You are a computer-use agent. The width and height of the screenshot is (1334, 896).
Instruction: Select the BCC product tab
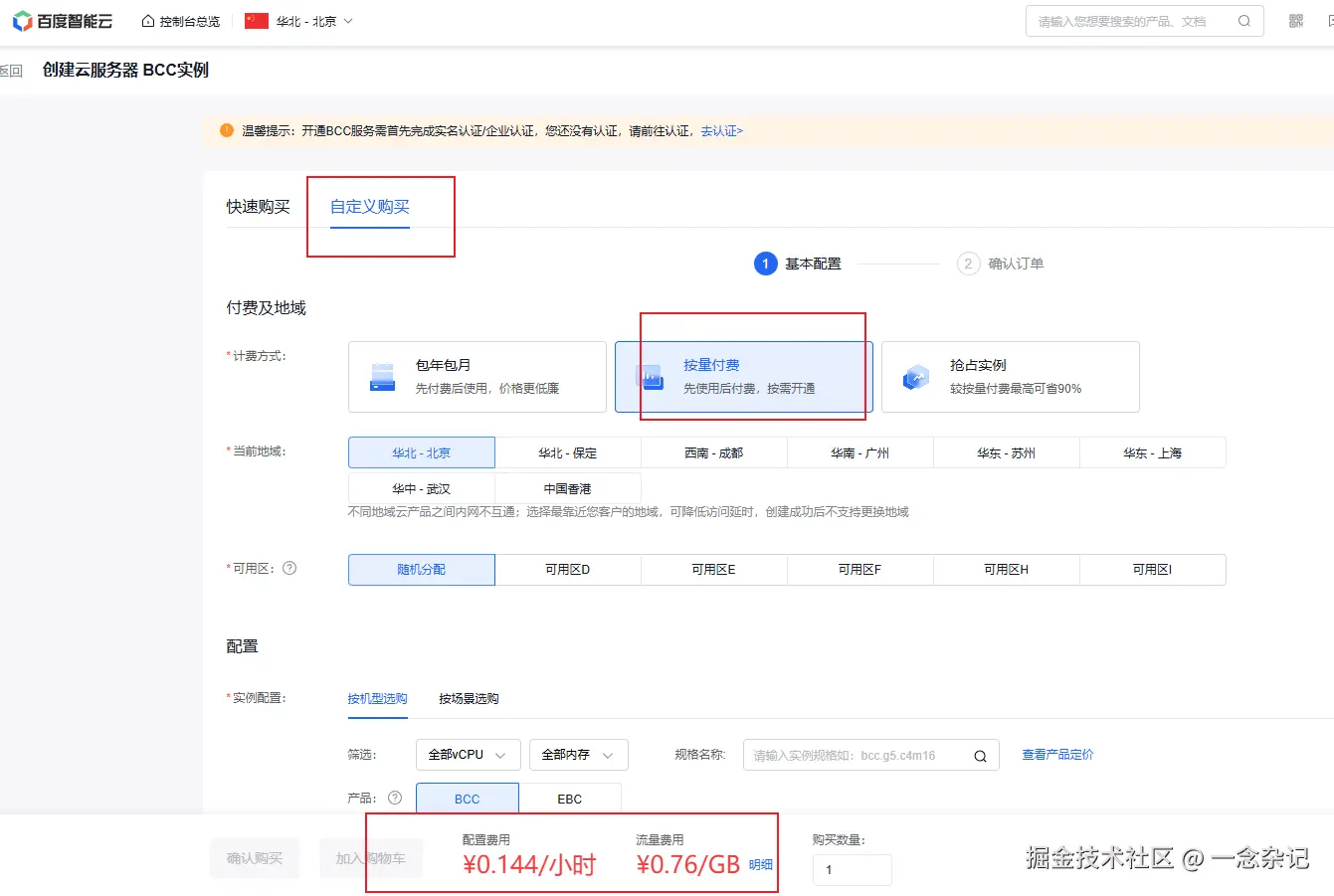pos(468,799)
